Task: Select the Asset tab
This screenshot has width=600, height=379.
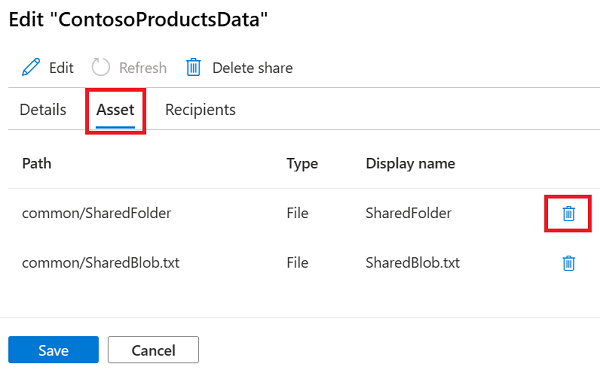Action: 115,110
